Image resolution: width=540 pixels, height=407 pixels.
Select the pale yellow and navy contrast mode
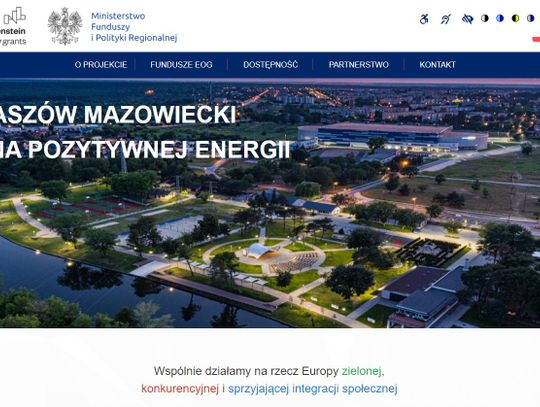(531, 18)
